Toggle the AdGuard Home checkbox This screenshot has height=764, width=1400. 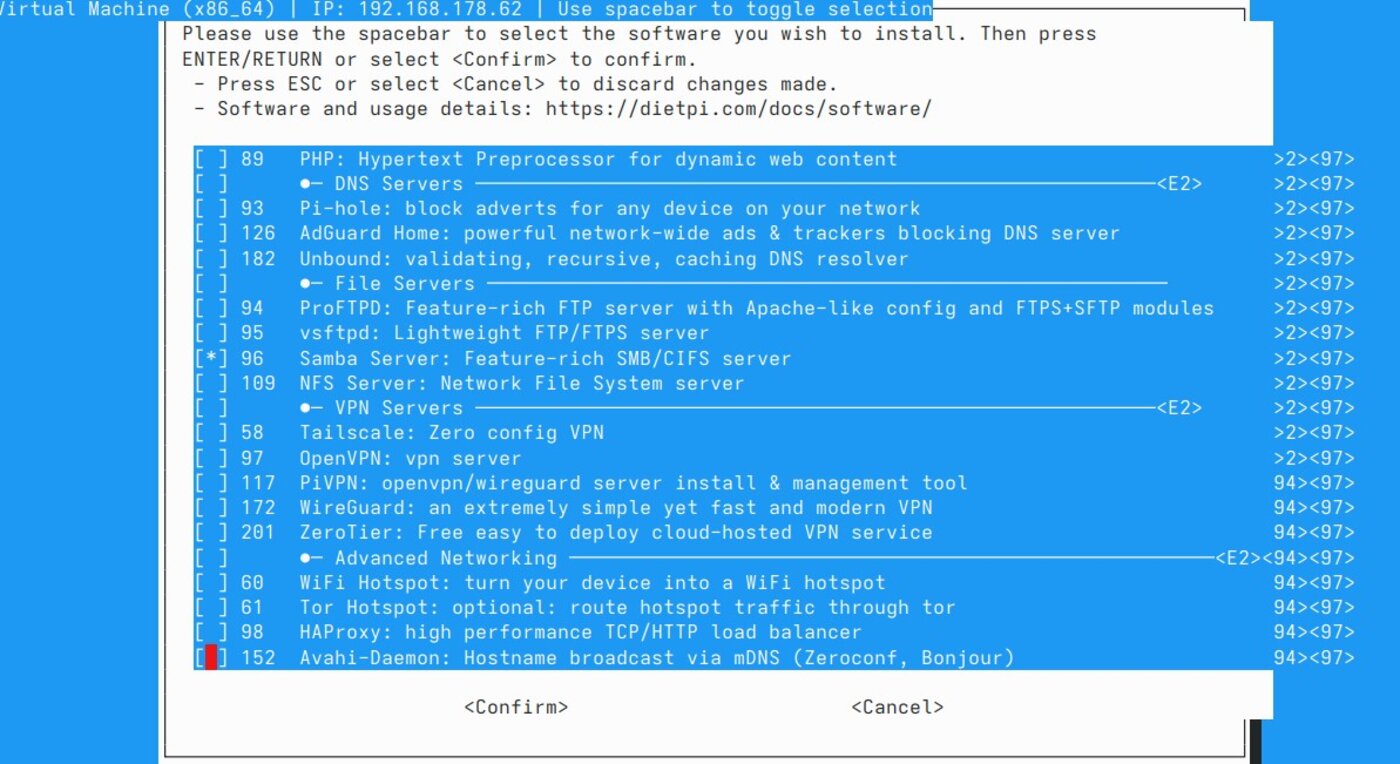pos(211,234)
